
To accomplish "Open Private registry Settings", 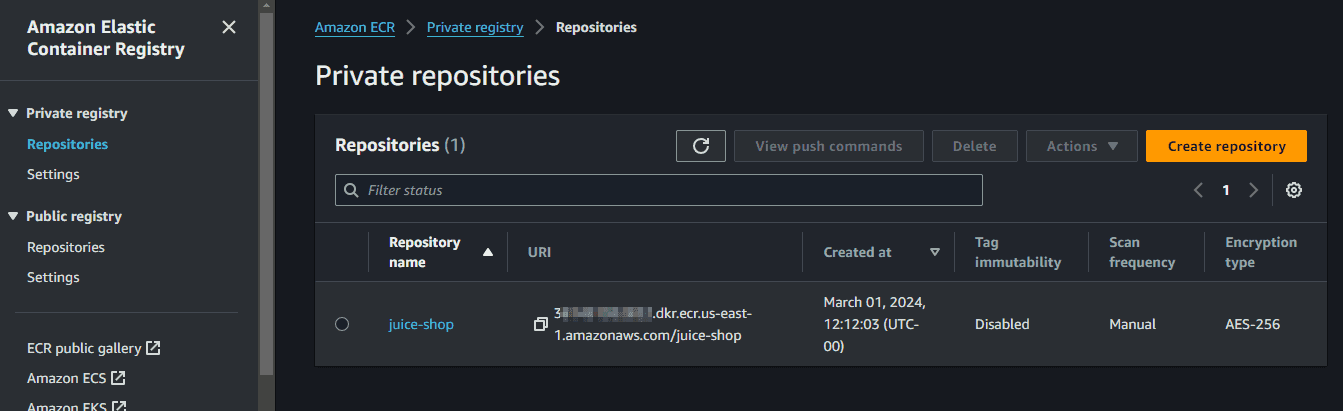I will click(x=53, y=174).
